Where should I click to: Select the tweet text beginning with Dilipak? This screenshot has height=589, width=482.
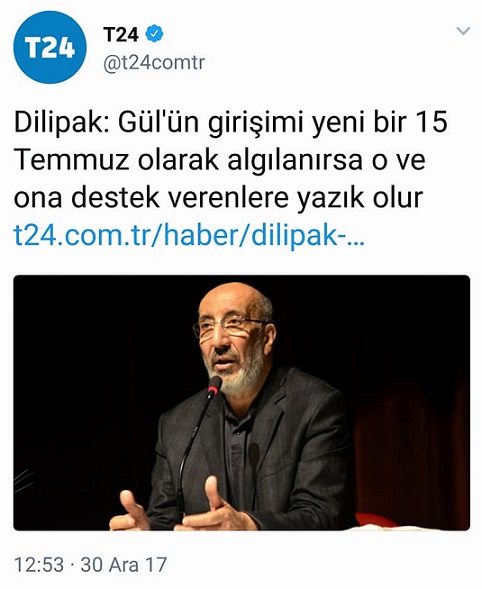coord(231,160)
